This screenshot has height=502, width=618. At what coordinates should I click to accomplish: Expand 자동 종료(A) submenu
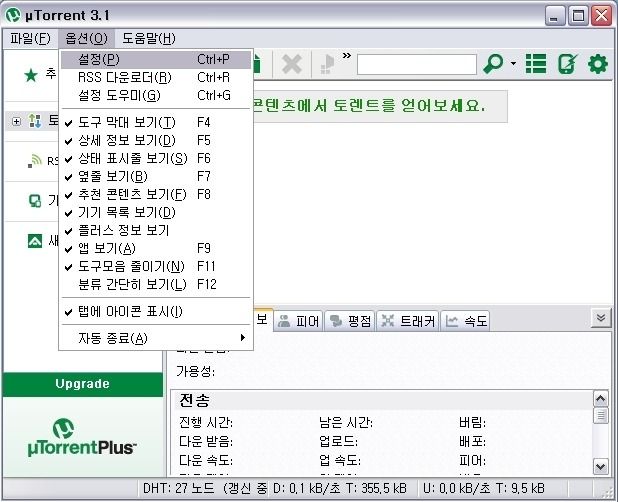coord(156,338)
